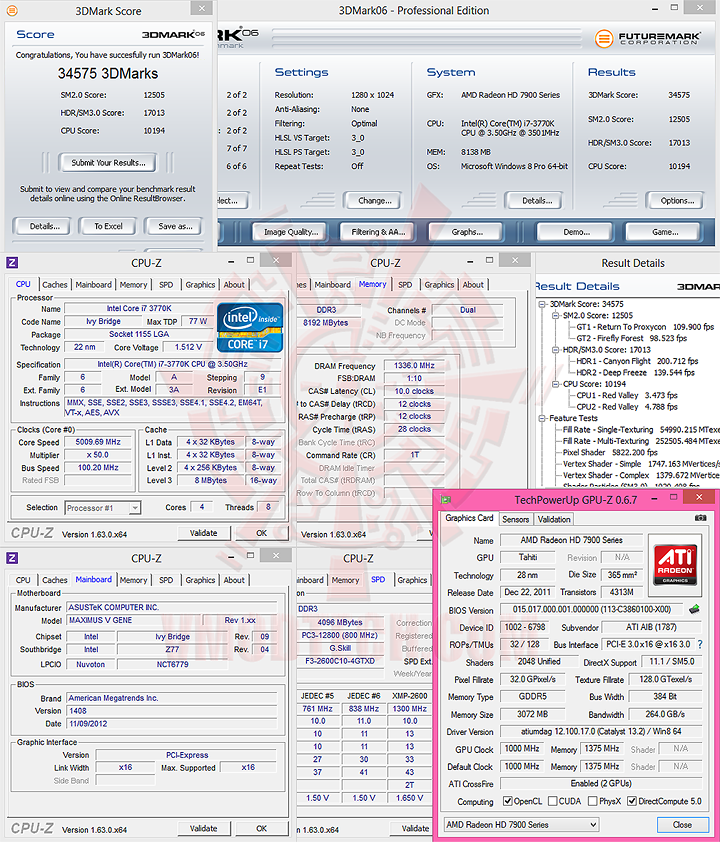Click Options button under Results

point(677,200)
